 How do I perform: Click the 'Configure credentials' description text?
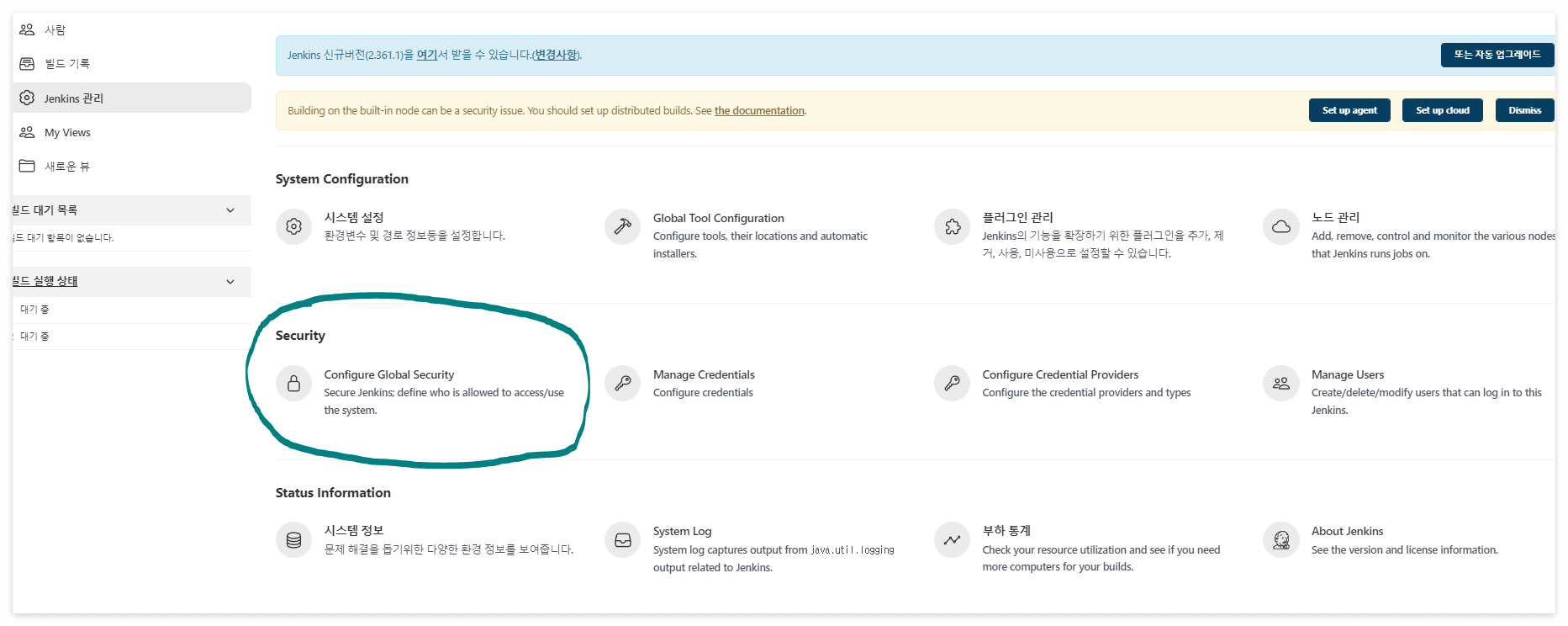click(x=703, y=393)
